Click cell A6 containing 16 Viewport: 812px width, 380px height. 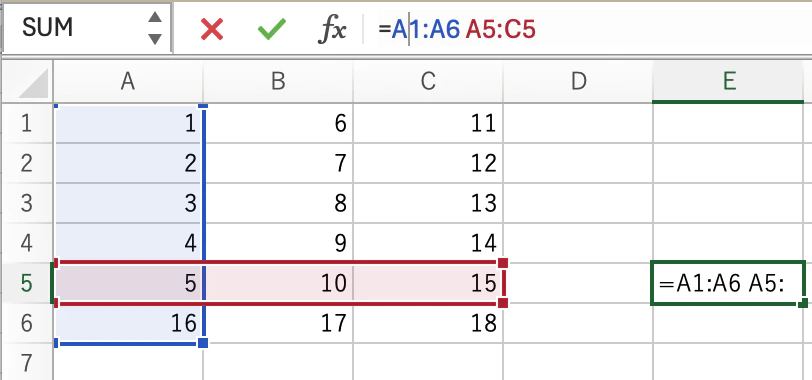pyautogui.click(x=128, y=323)
